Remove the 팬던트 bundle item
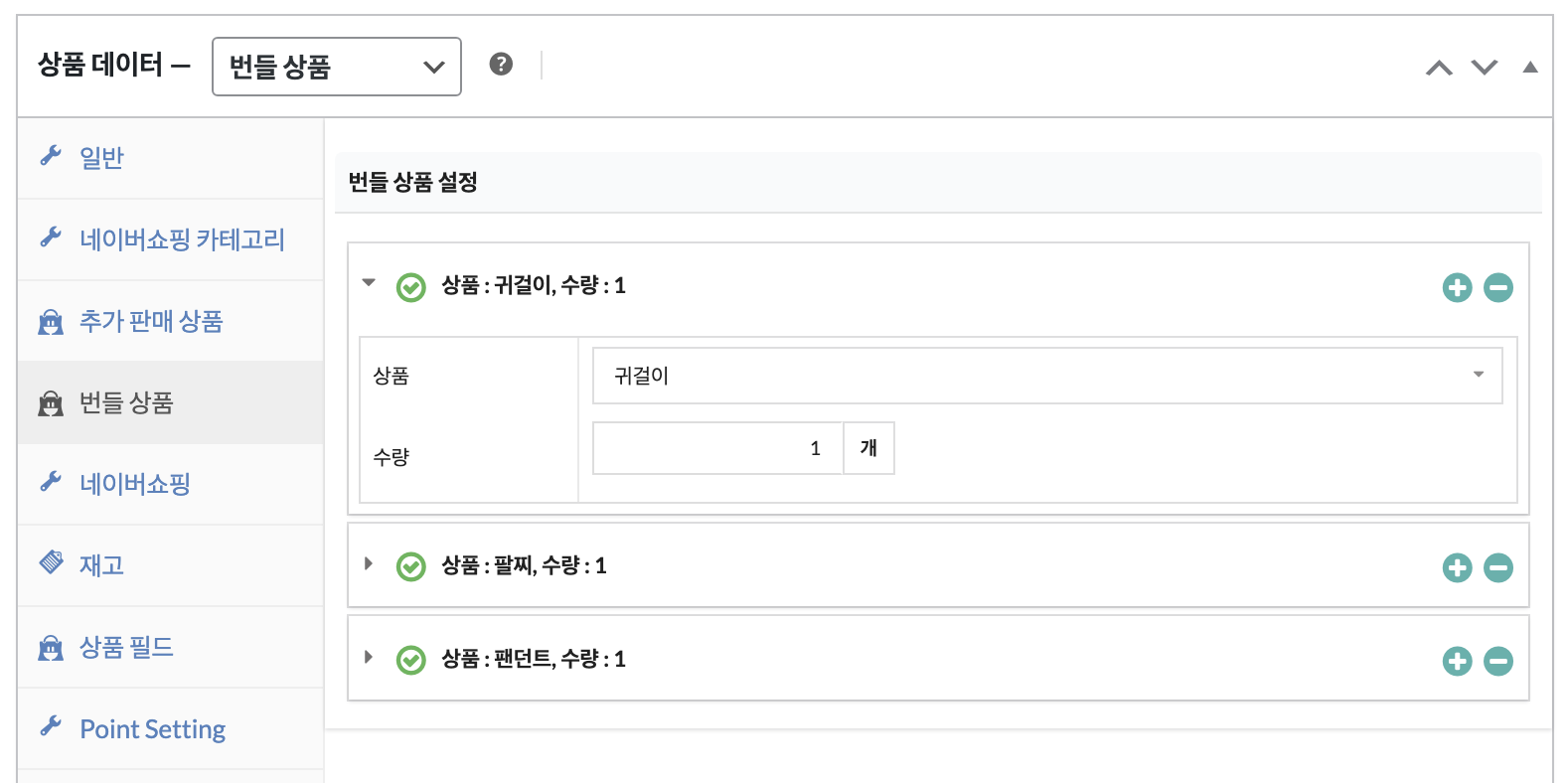 pyautogui.click(x=1497, y=661)
